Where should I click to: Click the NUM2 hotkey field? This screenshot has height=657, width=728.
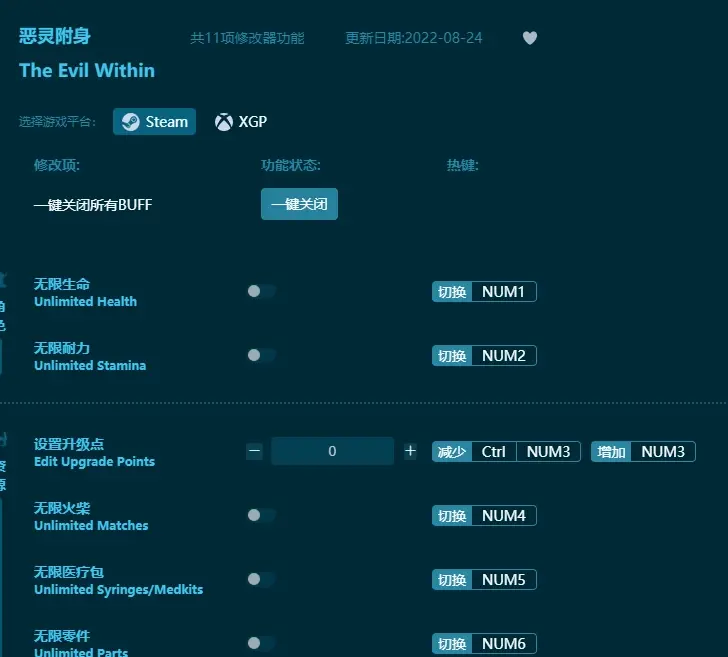tap(504, 356)
